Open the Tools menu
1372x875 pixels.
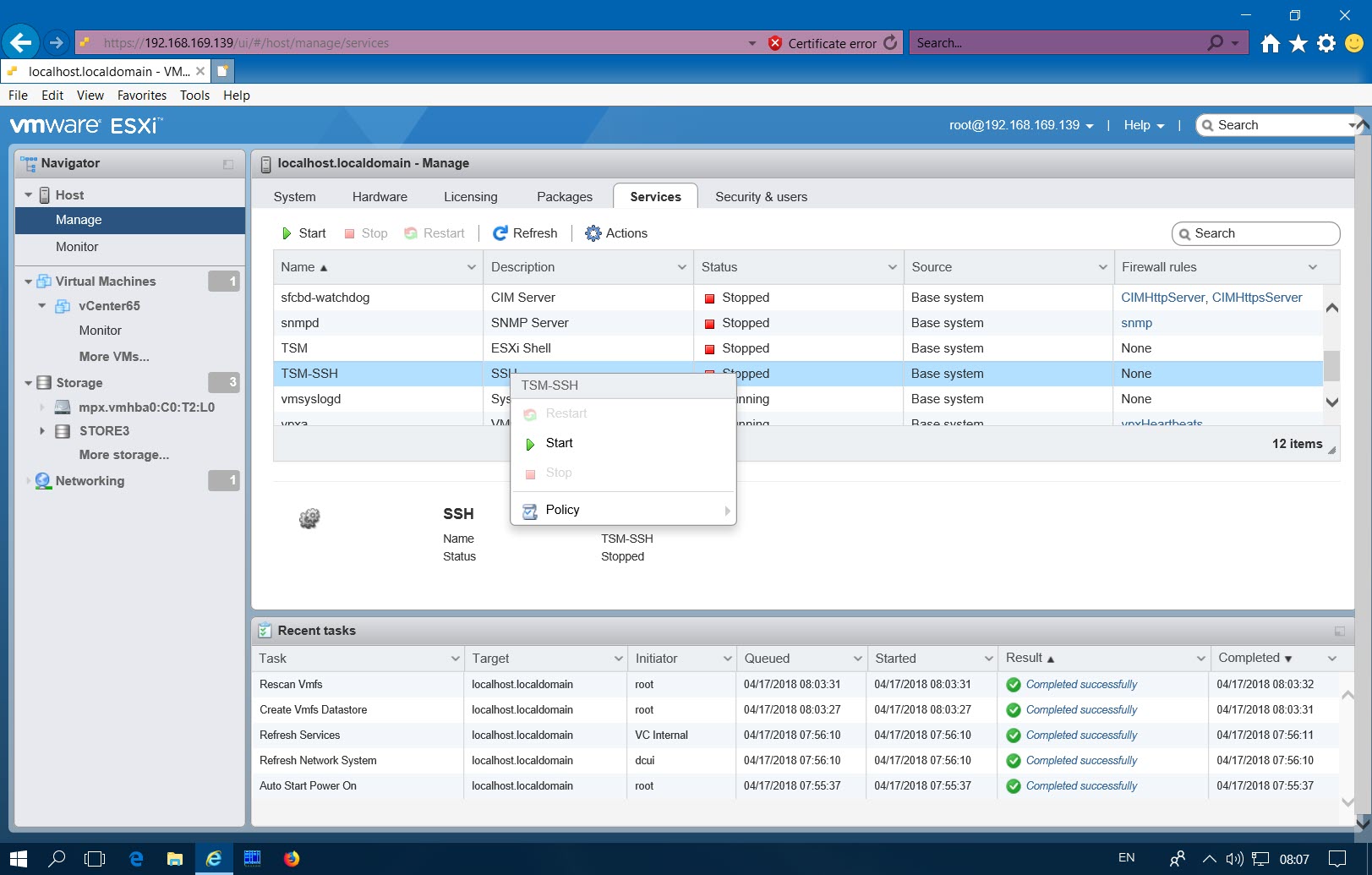[x=194, y=95]
